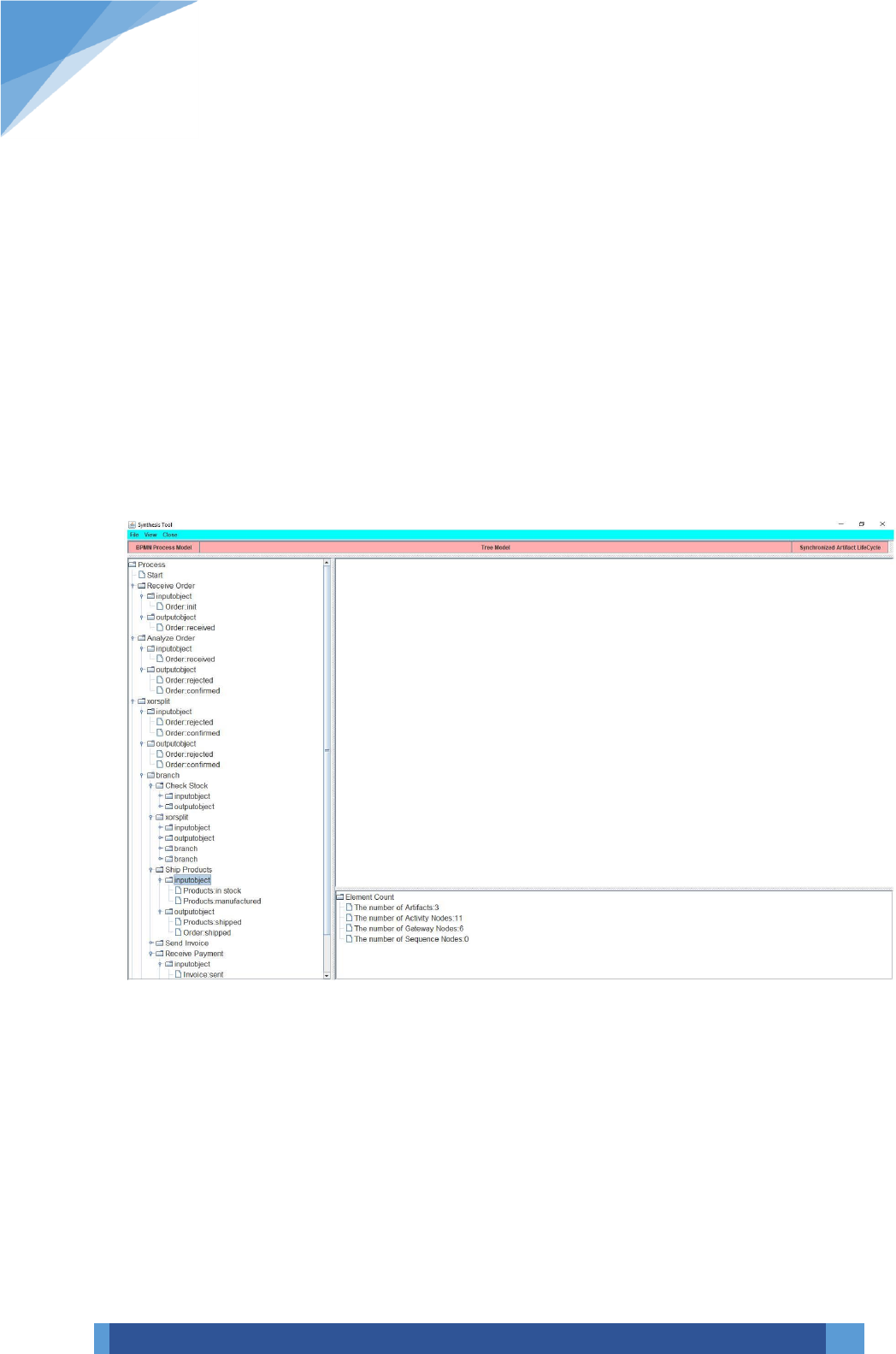Select the inputobject row under Receive Payment
The width and height of the screenshot is (896, 1354).
point(187,964)
